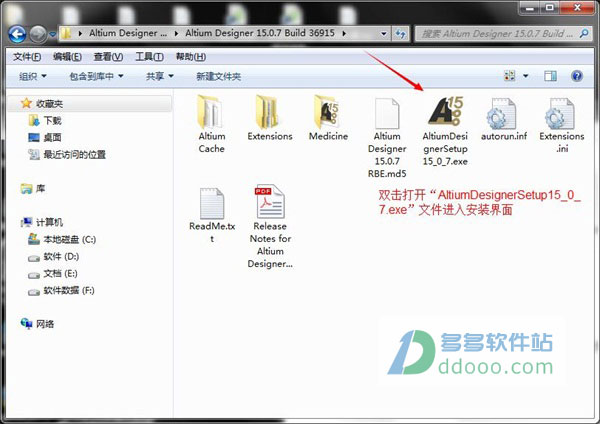Expand breadcrumb arrow after Build 36915

(344, 34)
